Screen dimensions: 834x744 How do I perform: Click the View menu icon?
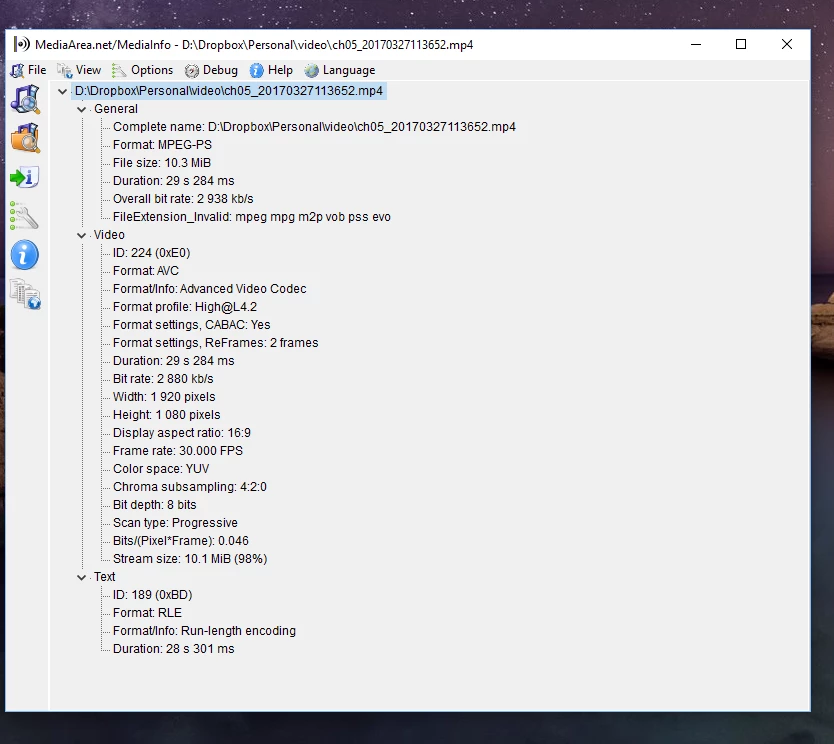click(x=65, y=71)
